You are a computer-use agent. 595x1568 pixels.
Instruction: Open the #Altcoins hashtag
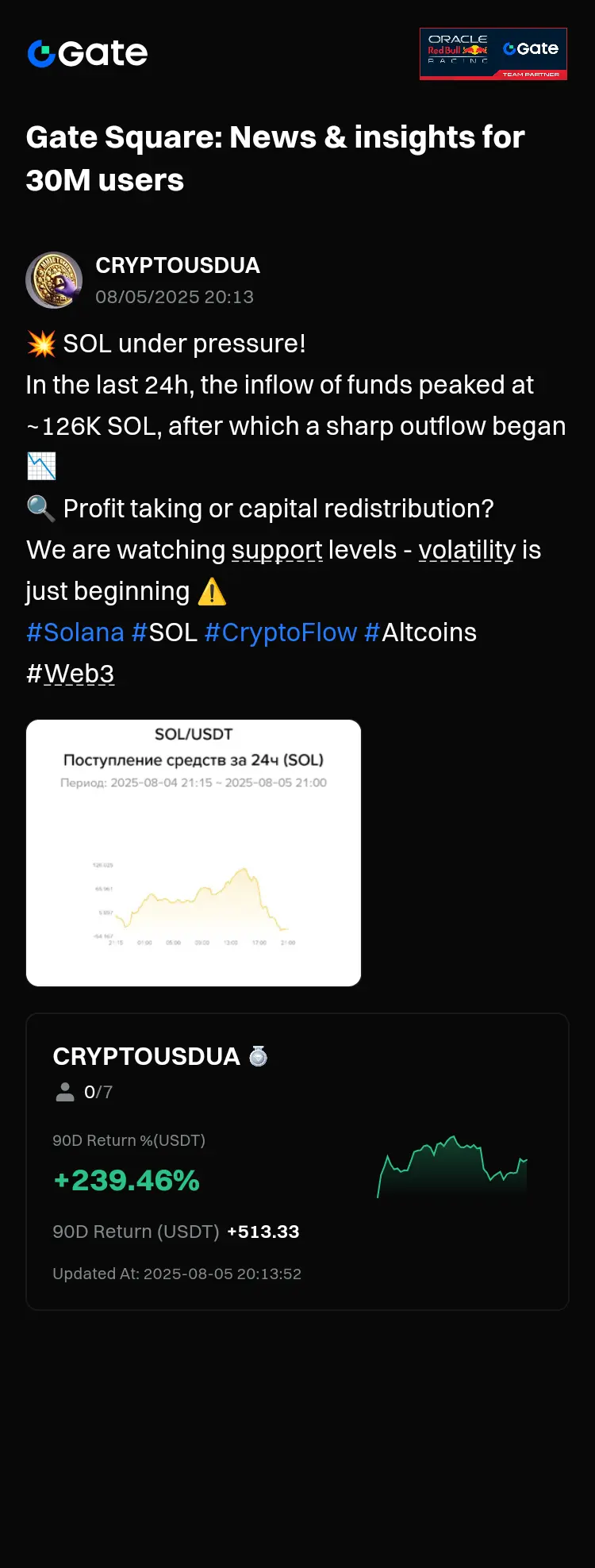tap(420, 632)
